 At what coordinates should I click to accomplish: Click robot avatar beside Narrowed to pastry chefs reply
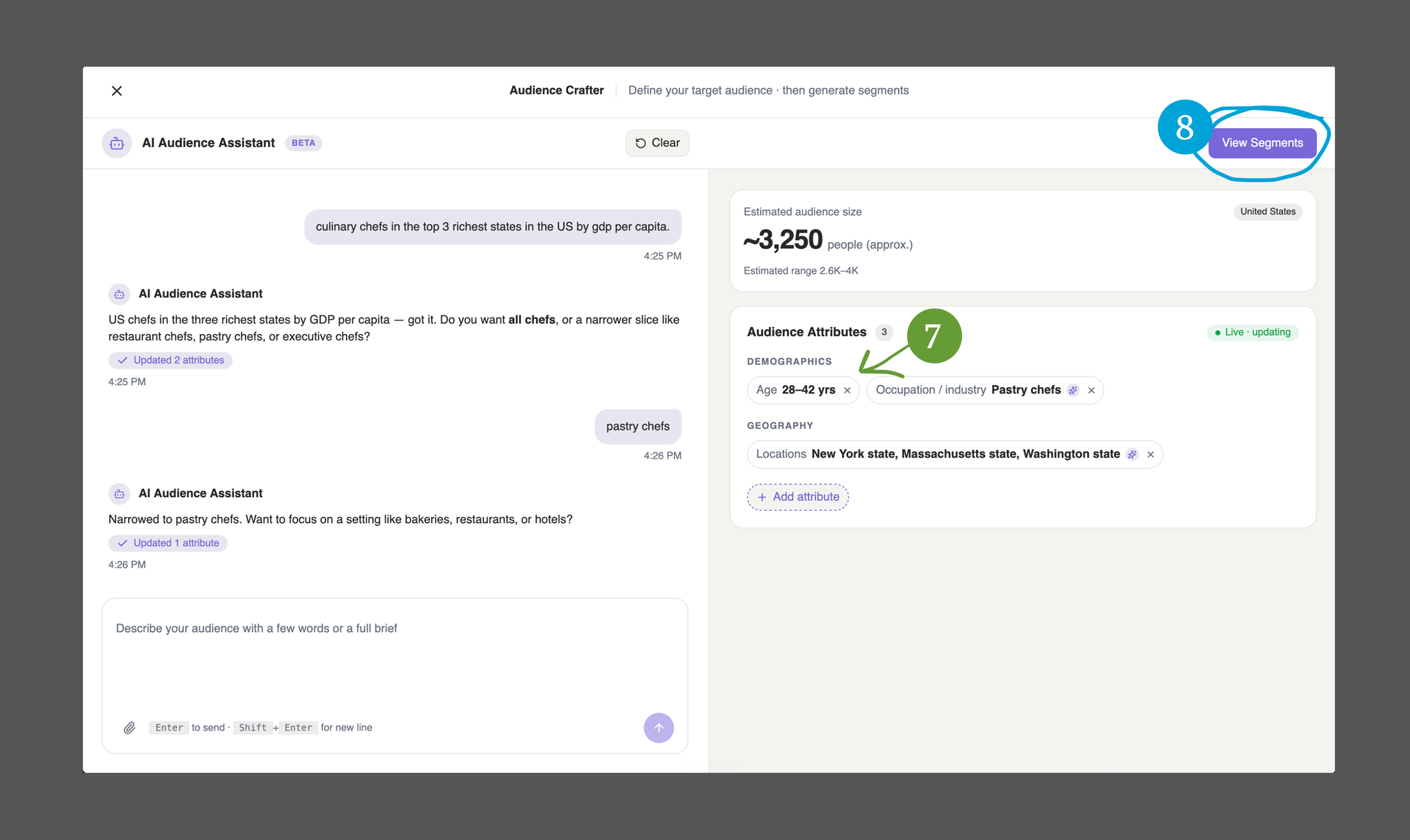[120, 494]
